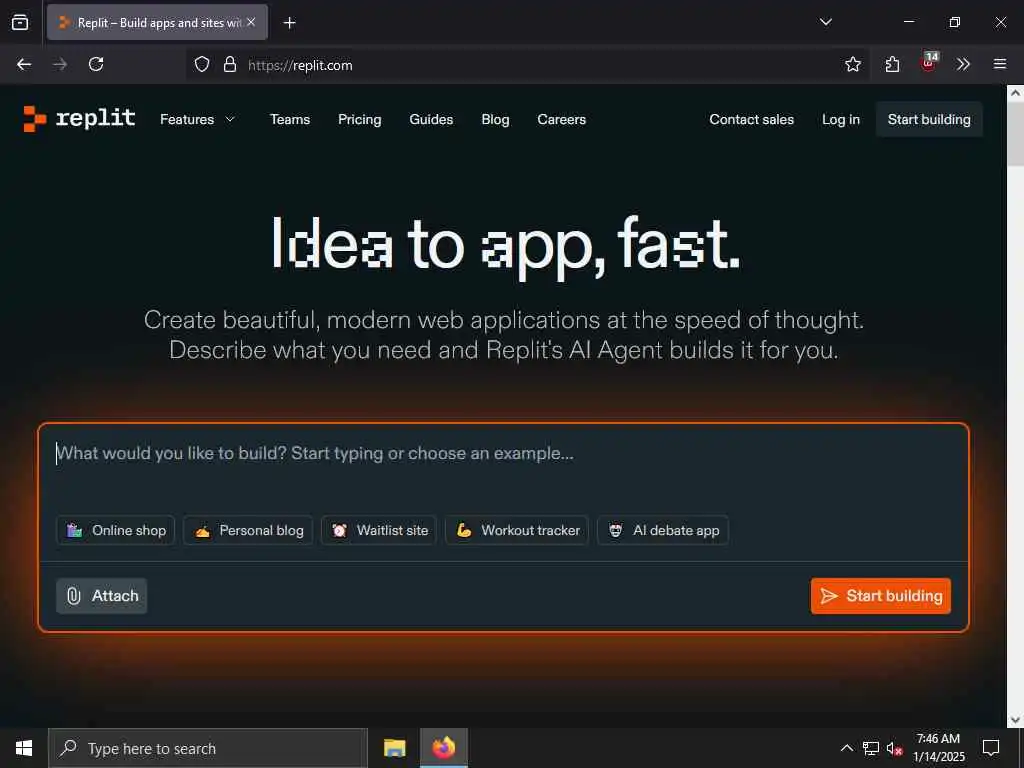The width and height of the screenshot is (1024, 768).
Task: Open Guides in navigation
Action: [431, 120]
